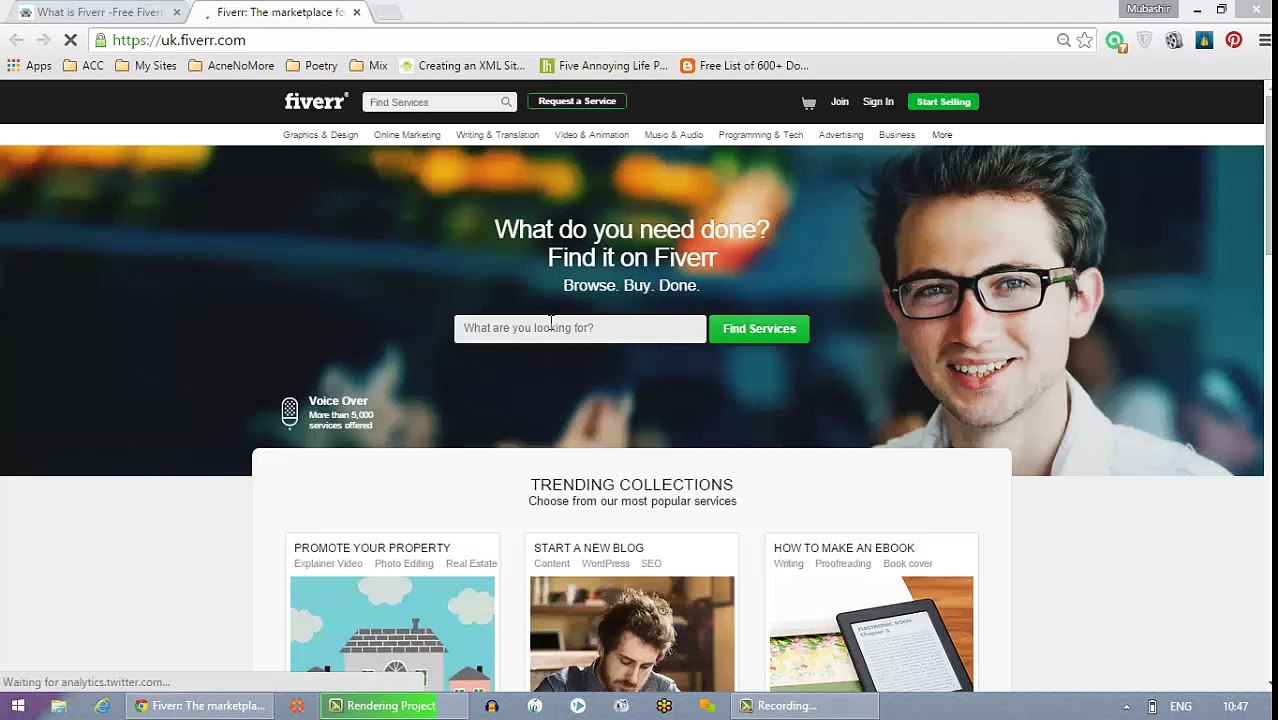Click the gray shield extension icon
This screenshot has width=1278, height=720.
pos(1145,40)
